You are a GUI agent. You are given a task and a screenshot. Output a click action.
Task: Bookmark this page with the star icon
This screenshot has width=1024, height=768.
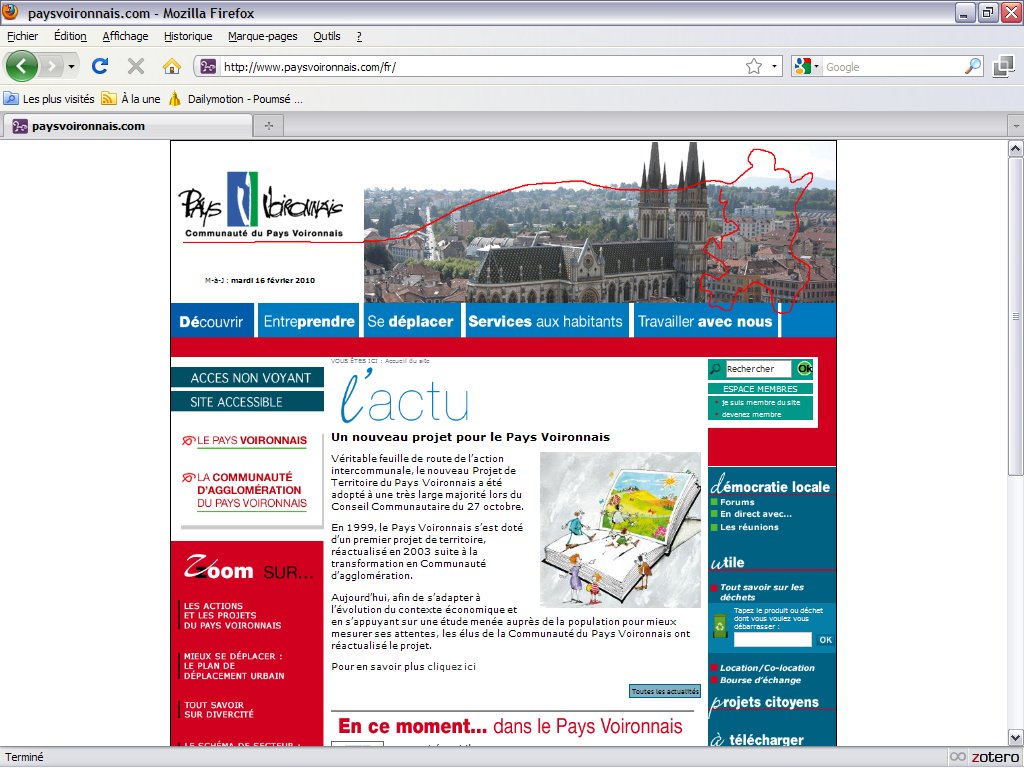pos(753,67)
